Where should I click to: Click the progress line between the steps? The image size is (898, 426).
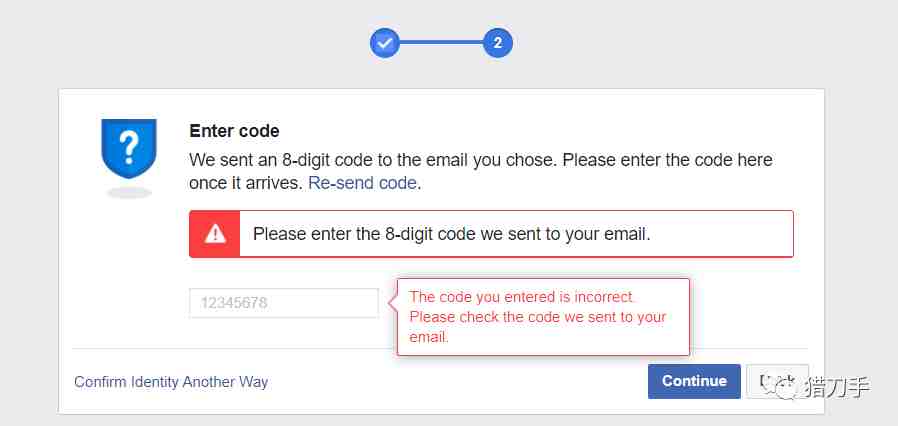[x=441, y=43]
